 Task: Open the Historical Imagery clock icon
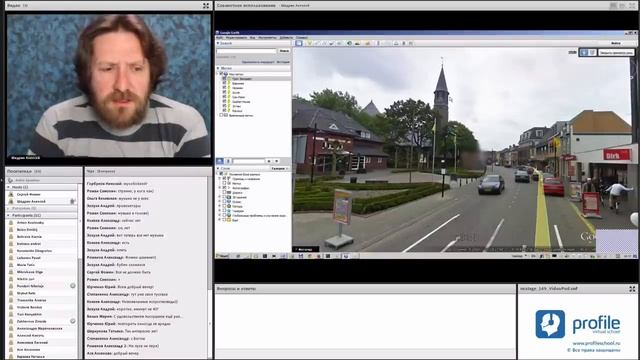point(350,43)
